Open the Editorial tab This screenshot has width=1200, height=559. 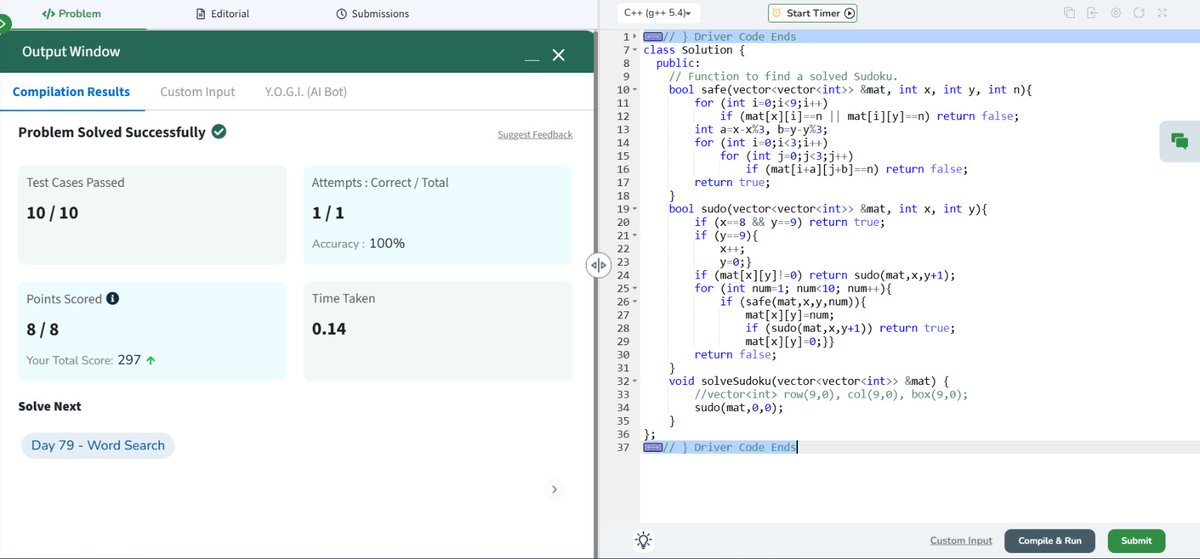[x=223, y=14]
